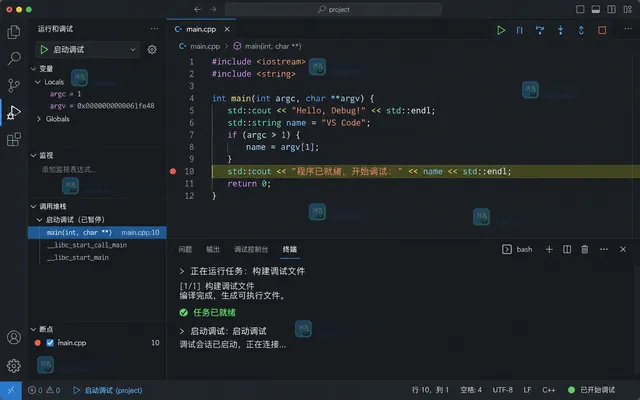
Task: Toggle primary sidebar layout icon
Action: pyautogui.click(x=580, y=9)
